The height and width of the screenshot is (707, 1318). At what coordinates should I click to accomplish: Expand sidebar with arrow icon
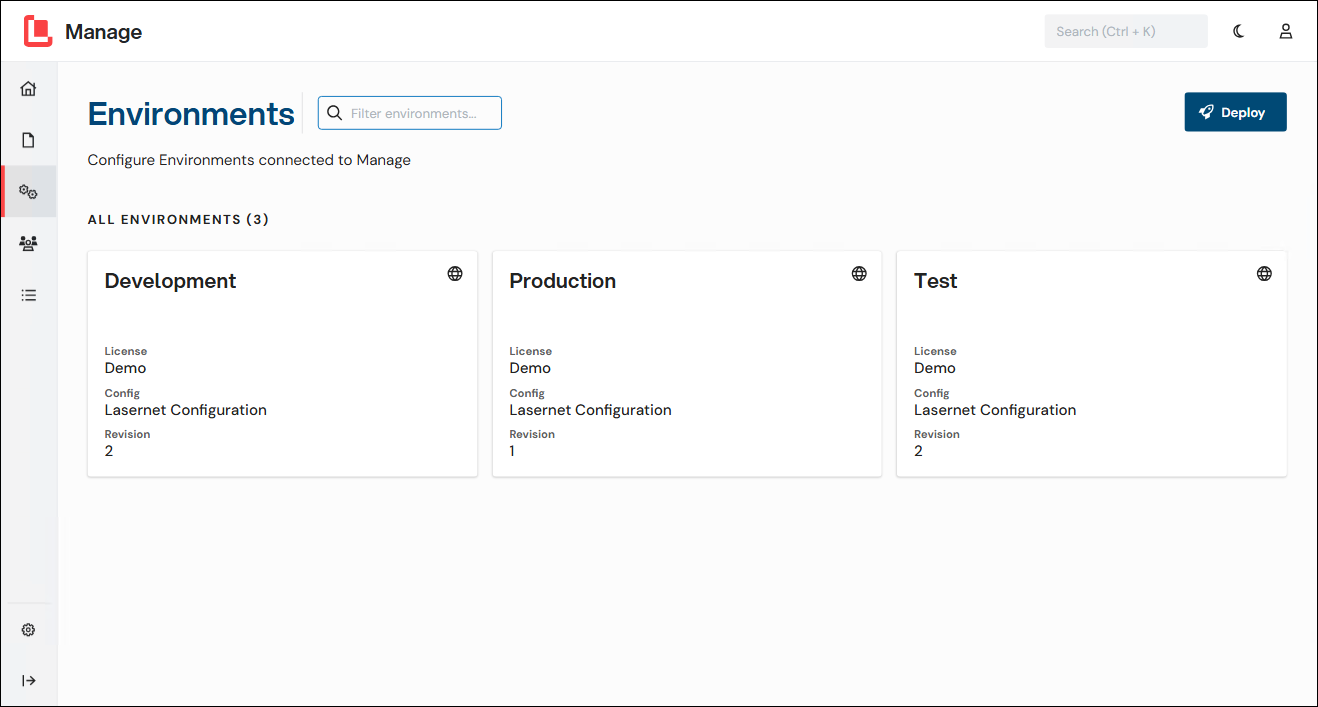point(28,681)
